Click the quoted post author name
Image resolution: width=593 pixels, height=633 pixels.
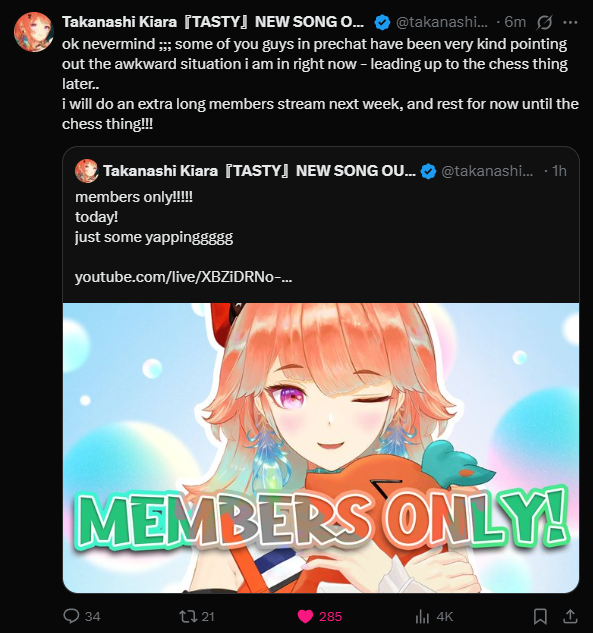click(259, 171)
